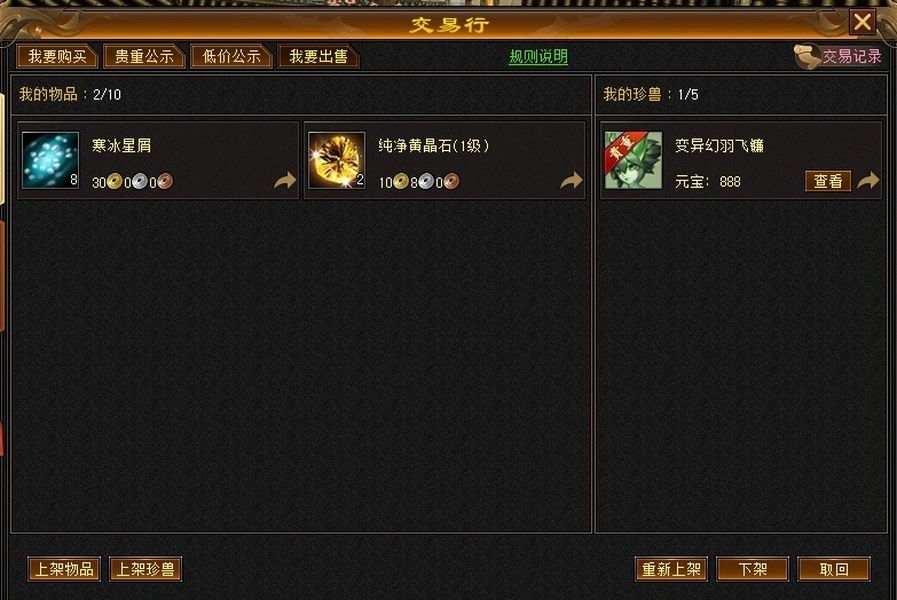897x600 pixels.
Task: Select the 纯净黄晶石 gem icon
Action: 336,160
